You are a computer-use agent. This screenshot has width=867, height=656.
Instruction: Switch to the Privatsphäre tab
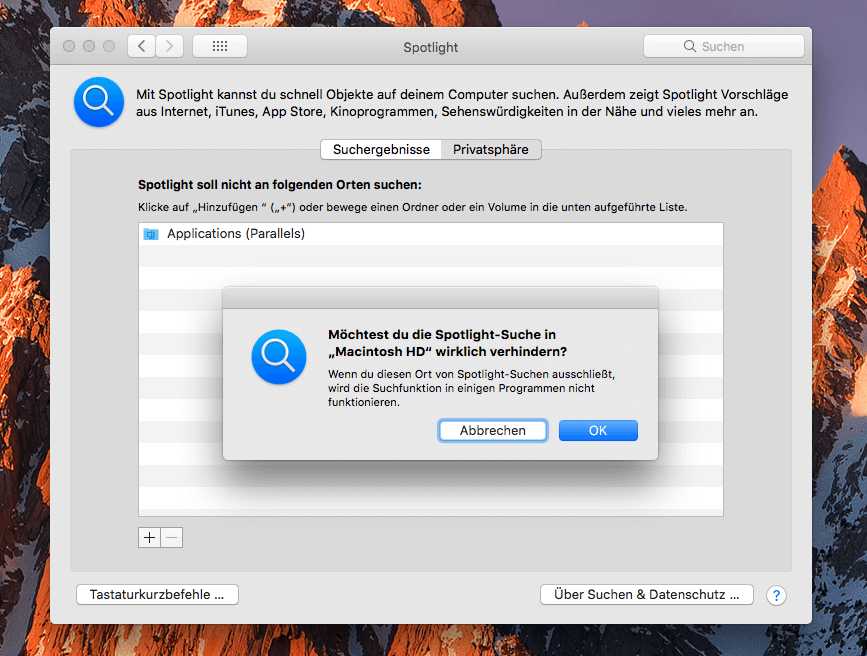pos(491,149)
